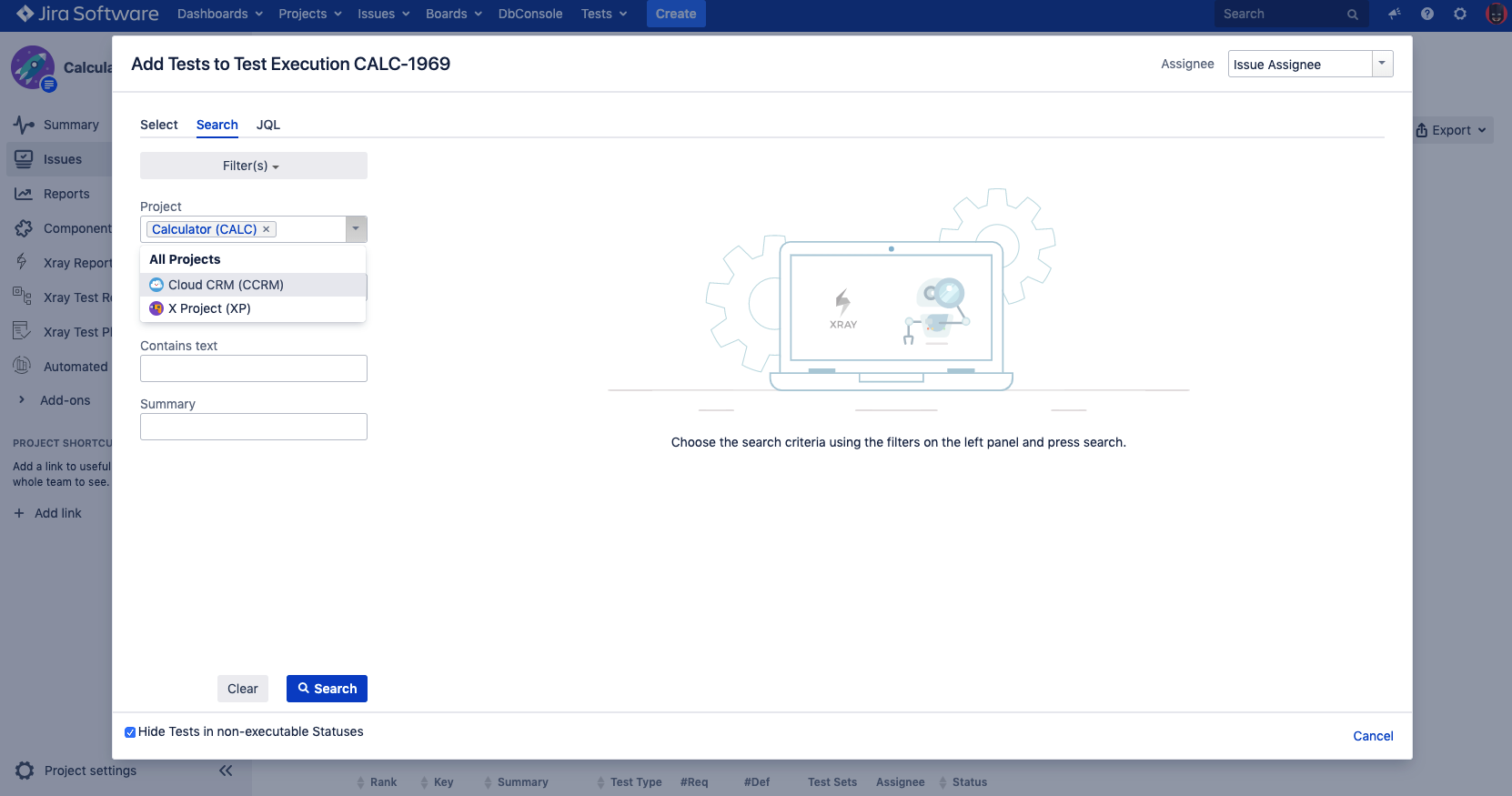The height and width of the screenshot is (796, 1512).
Task: Open the Boards menu
Action: coord(454,14)
